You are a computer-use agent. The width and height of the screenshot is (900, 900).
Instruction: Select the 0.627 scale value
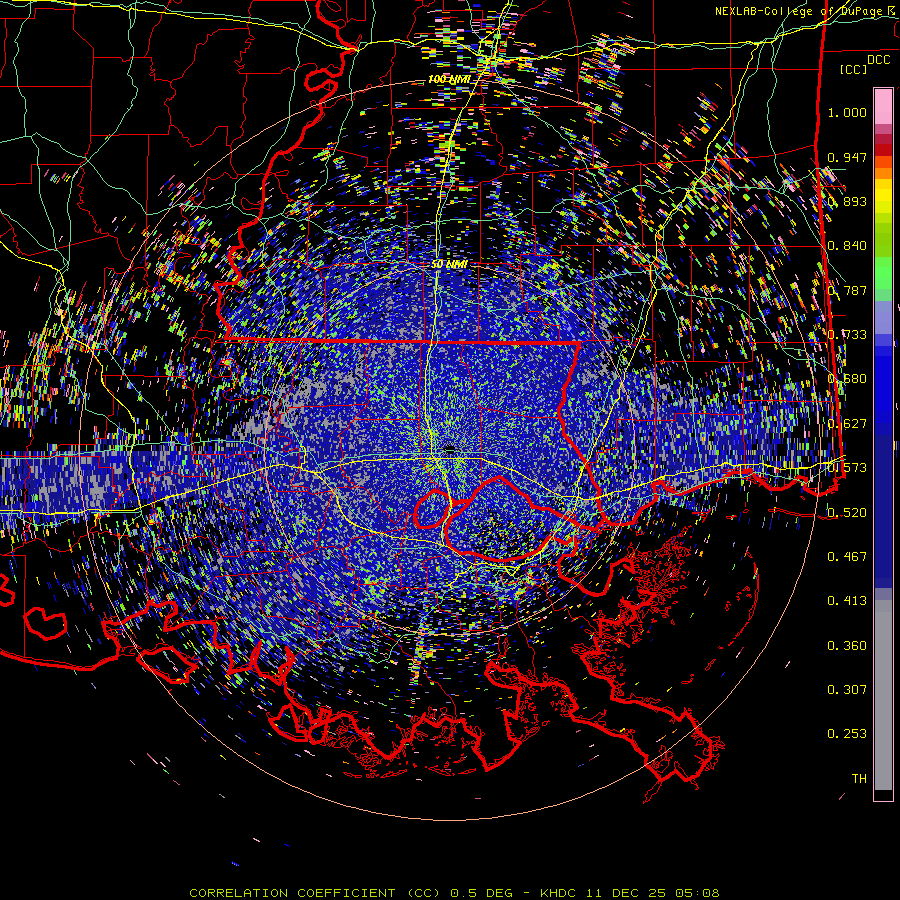[x=847, y=424]
